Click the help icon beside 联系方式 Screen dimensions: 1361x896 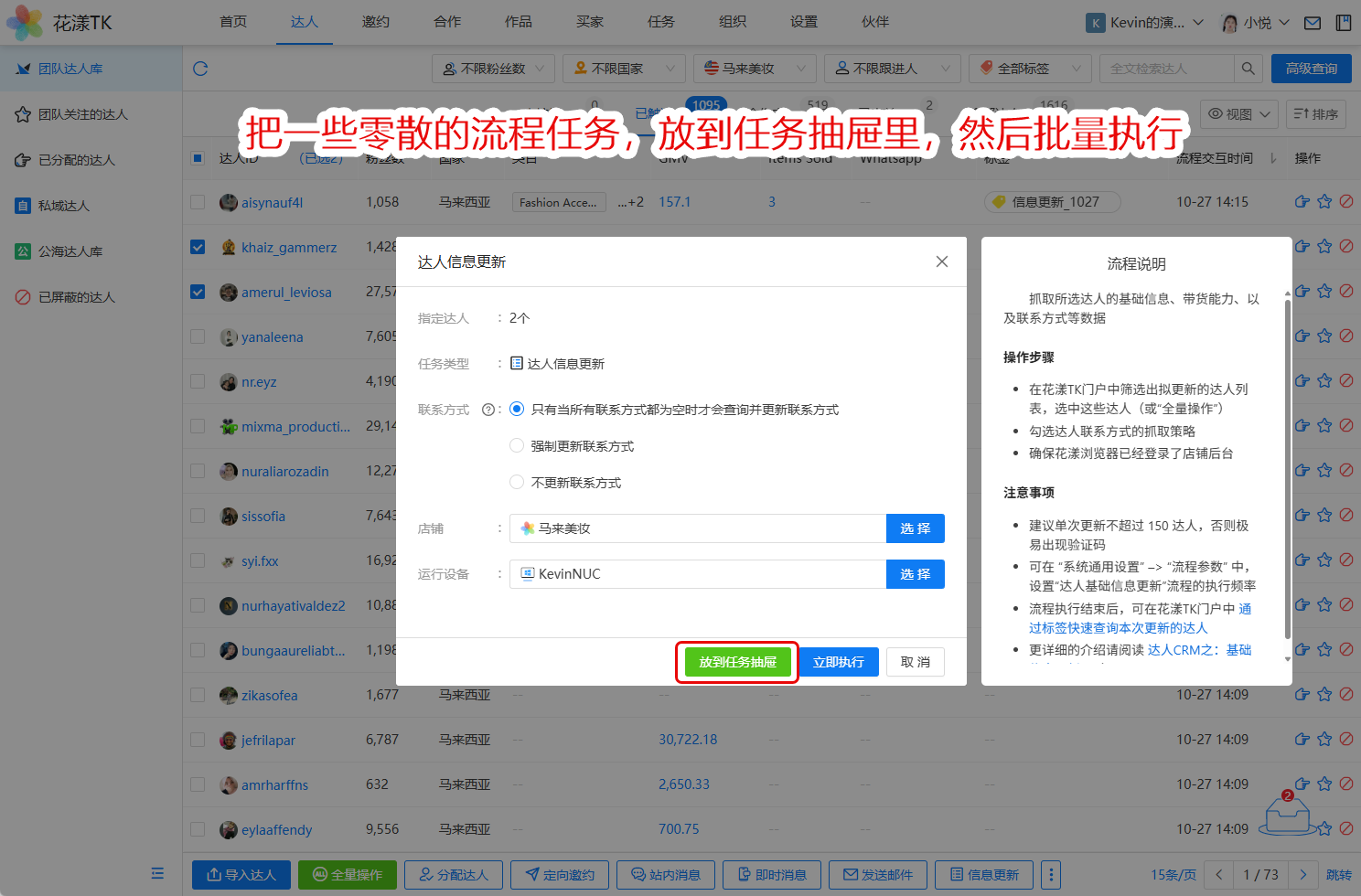tap(488, 410)
